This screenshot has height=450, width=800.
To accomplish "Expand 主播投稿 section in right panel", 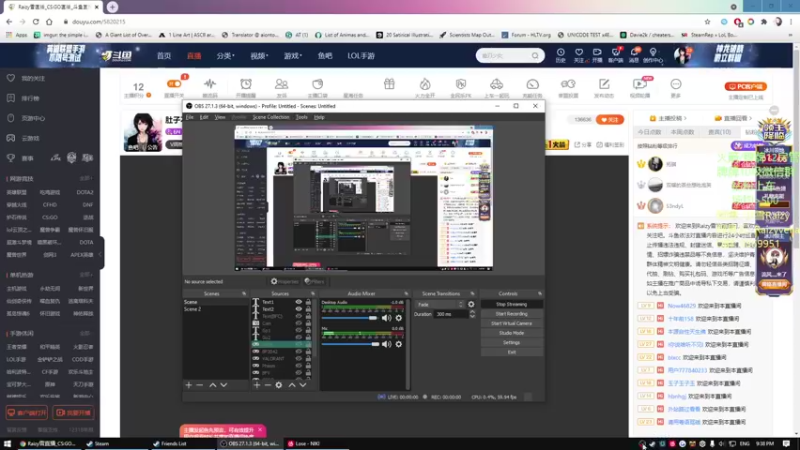I will 668,118.
